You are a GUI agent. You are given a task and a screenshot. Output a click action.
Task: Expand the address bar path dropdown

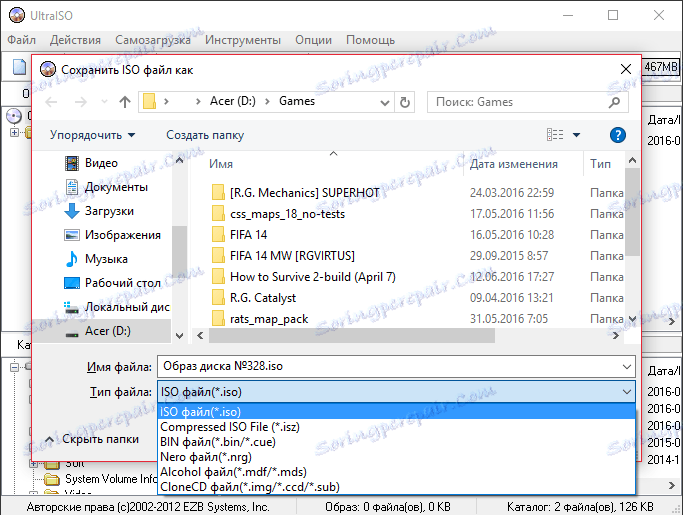coord(385,103)
